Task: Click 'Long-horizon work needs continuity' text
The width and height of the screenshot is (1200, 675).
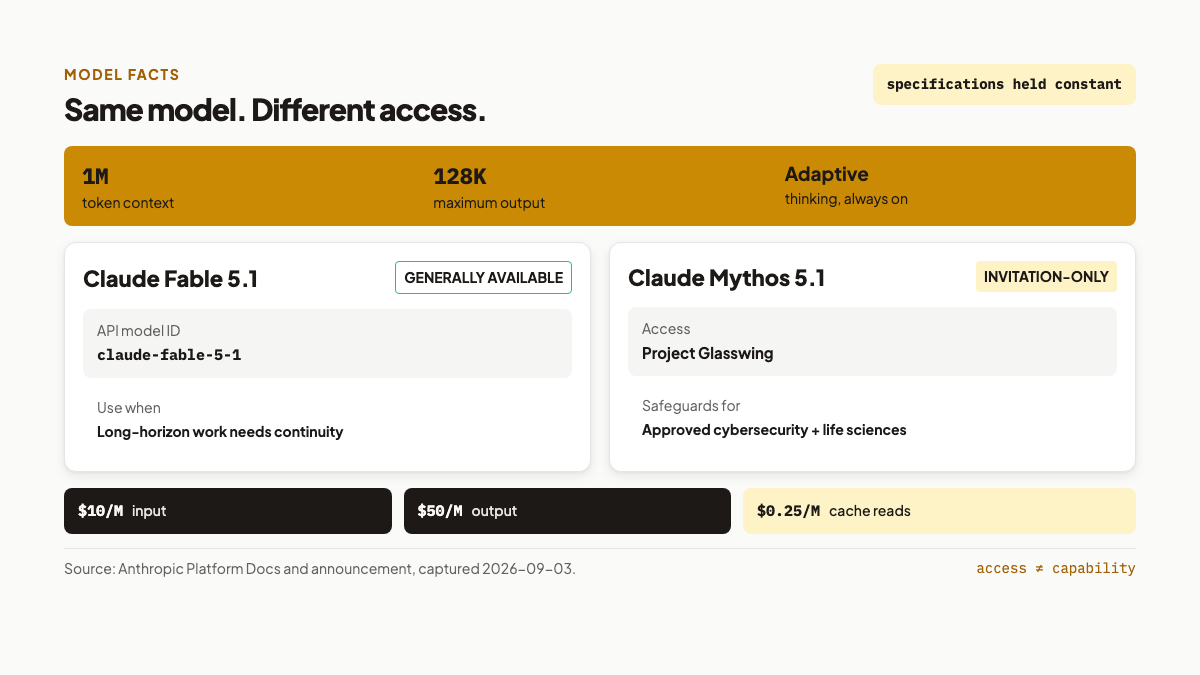Action: (220, 432)
